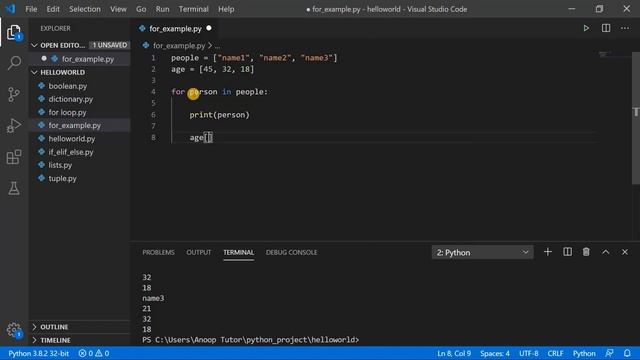The width and height of the screenshot is (640, 360).
Task: Kill terminal with trash icon
Action: (x=586, y=252)
